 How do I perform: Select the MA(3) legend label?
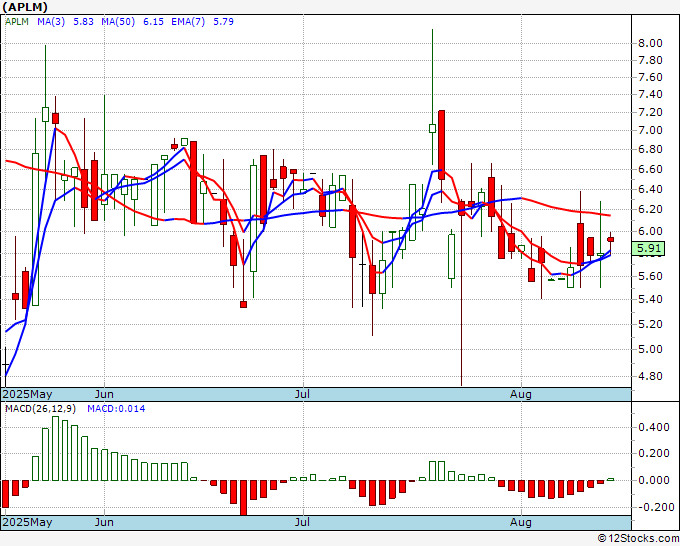(51, 22)
